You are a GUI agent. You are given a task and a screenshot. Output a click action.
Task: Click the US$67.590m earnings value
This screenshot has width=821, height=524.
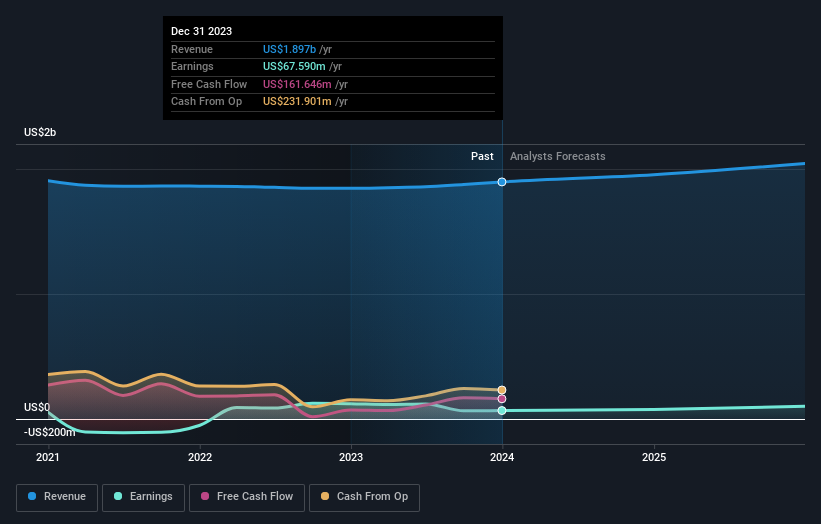294,66
